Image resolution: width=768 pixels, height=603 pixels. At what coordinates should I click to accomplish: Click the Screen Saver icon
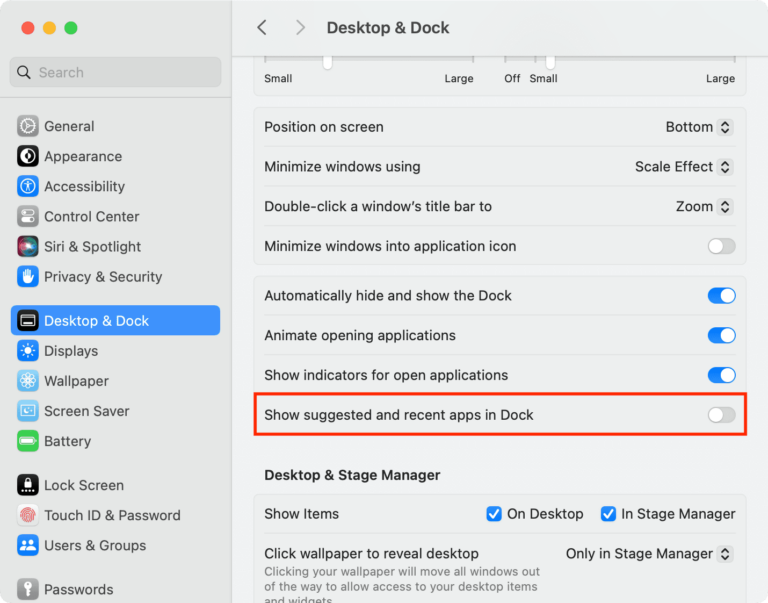(x=28, y=411)
